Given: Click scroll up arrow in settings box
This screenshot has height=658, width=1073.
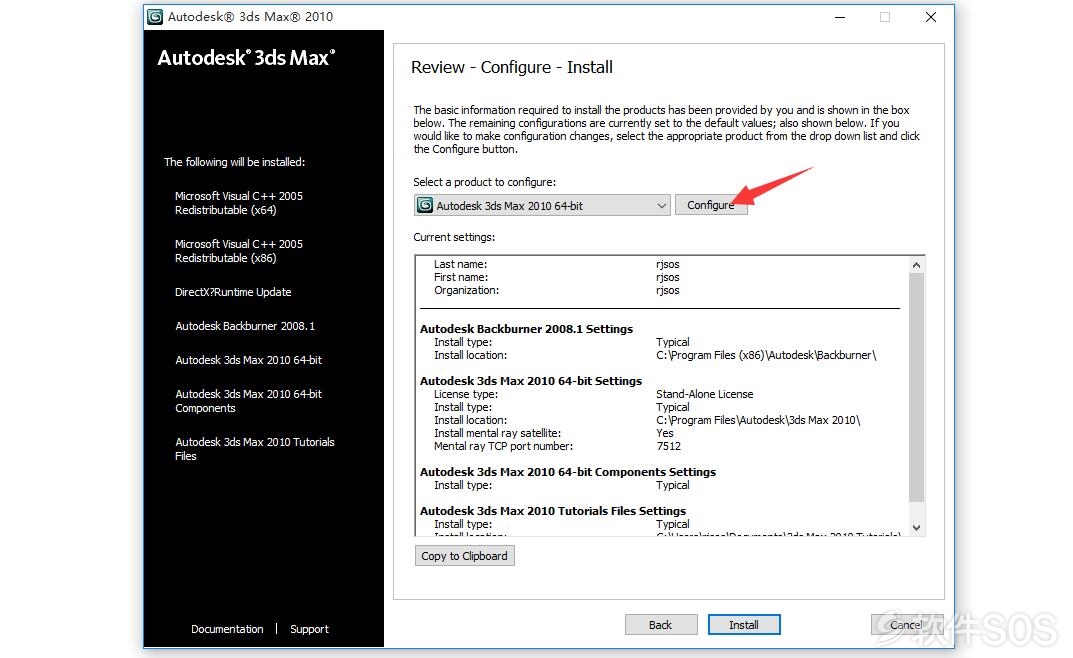Looking at the screenshot, I should (916, 265).
